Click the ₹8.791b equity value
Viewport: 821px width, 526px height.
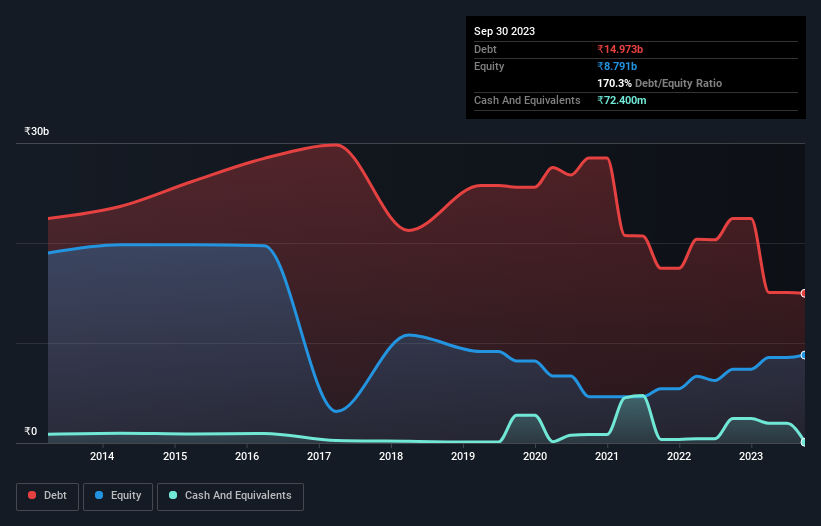pyautogui.click(x=617, y=66)
